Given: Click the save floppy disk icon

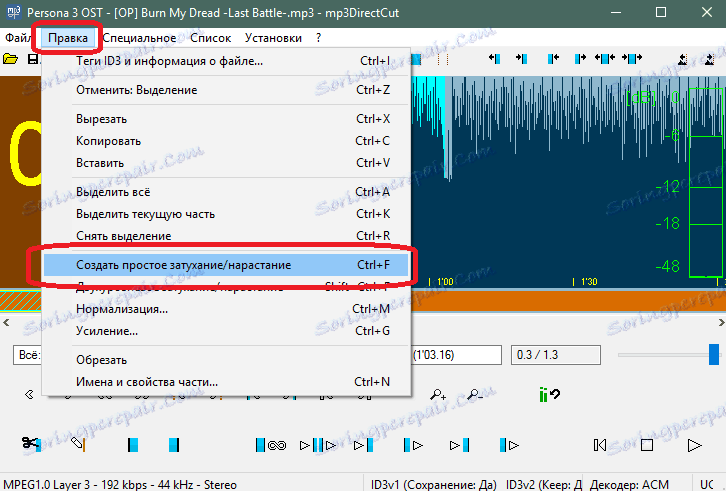Looking at the screenshot, I should click(33, 59).
